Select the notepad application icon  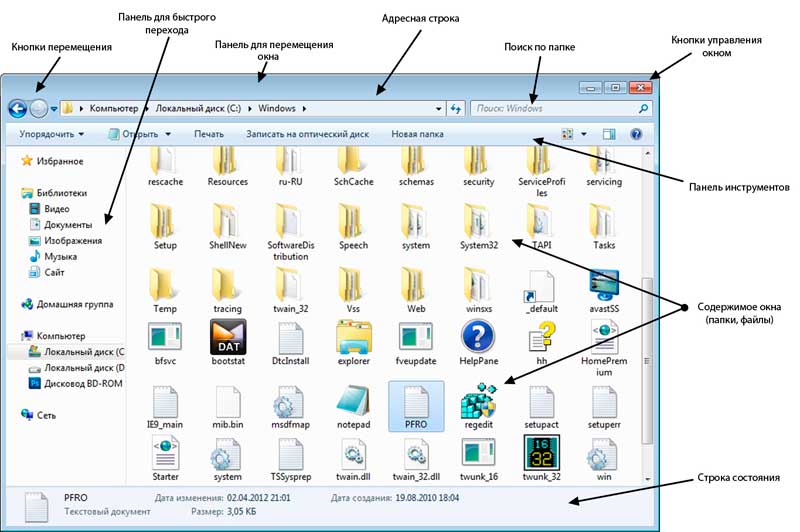point(354,401)
